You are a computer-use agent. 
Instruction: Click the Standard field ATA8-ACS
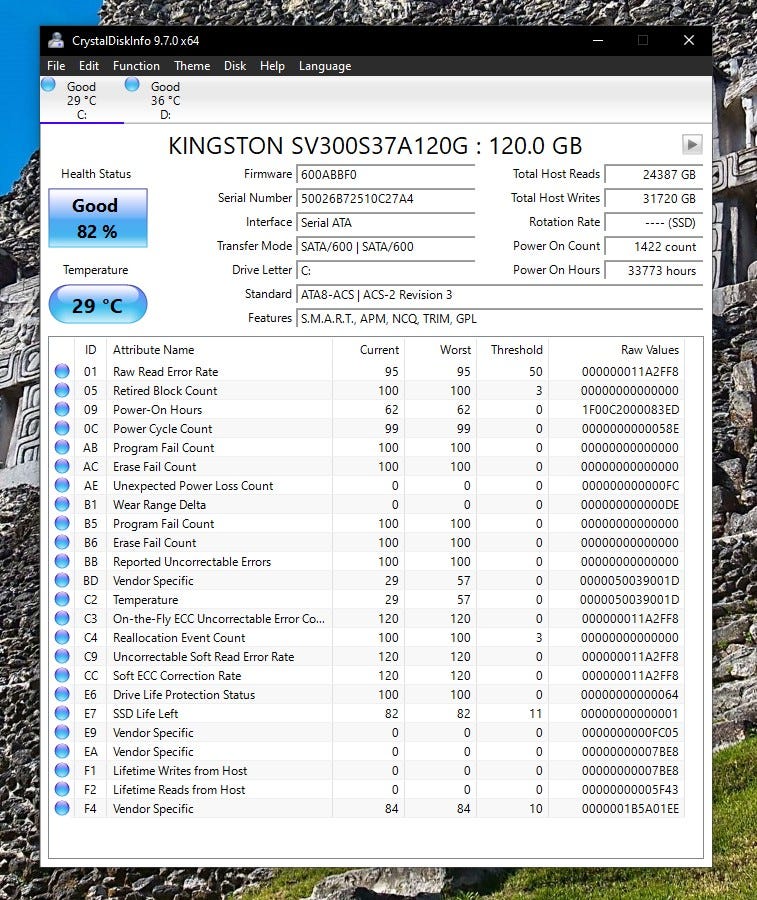[499, 294]
